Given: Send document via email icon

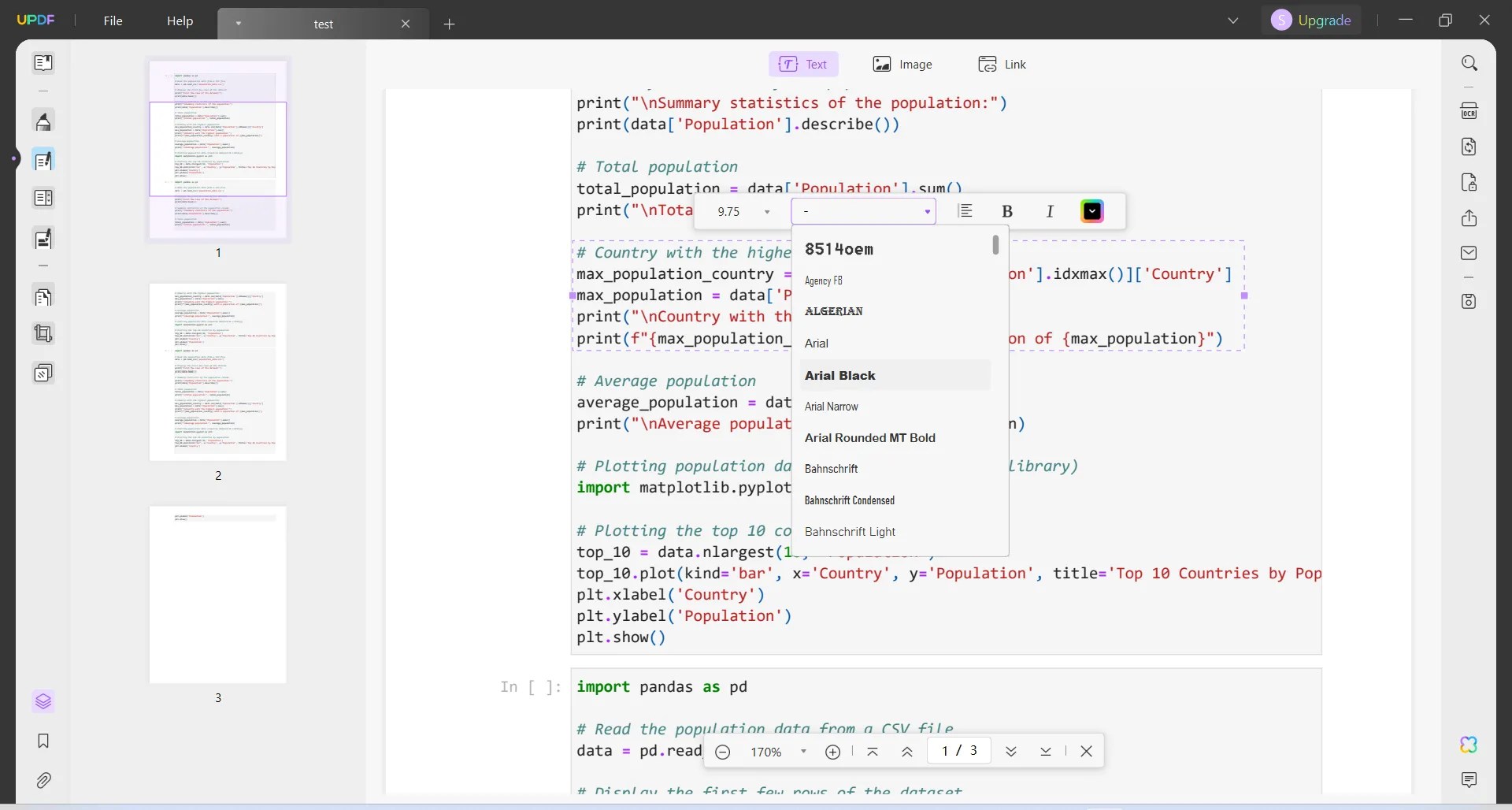Looking at the screenshot, I should click(x=1471, y=252).
